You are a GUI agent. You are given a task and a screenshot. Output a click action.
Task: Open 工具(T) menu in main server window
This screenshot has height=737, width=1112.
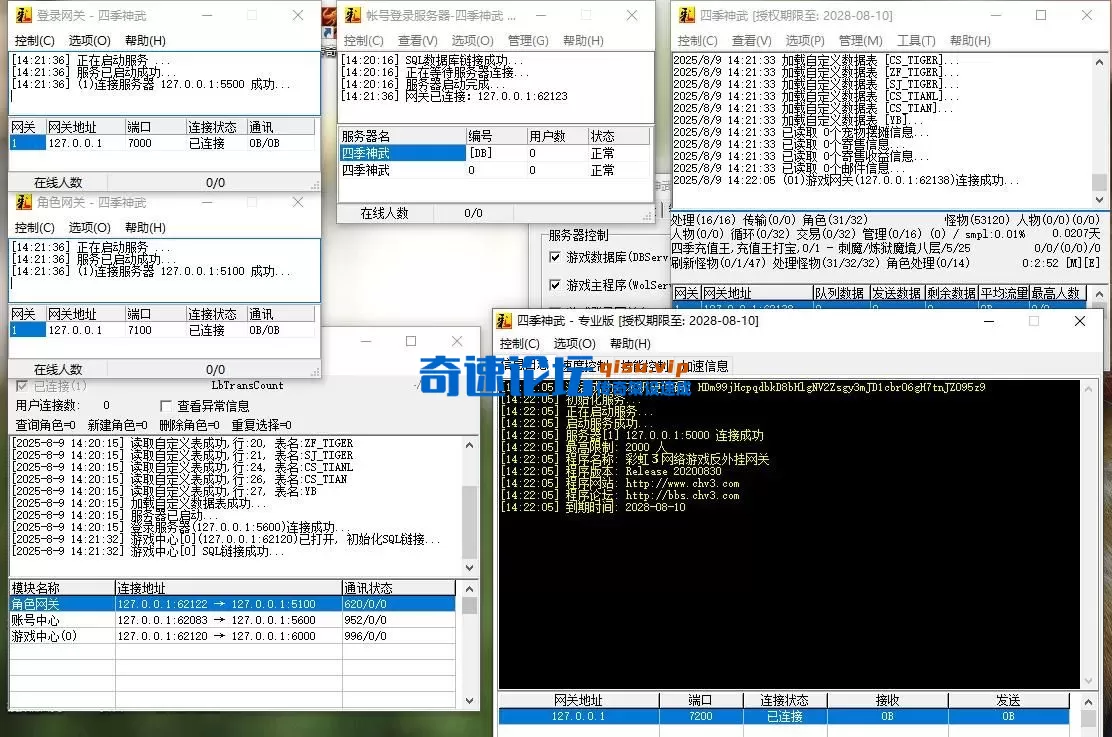click(x=916, y=40)
